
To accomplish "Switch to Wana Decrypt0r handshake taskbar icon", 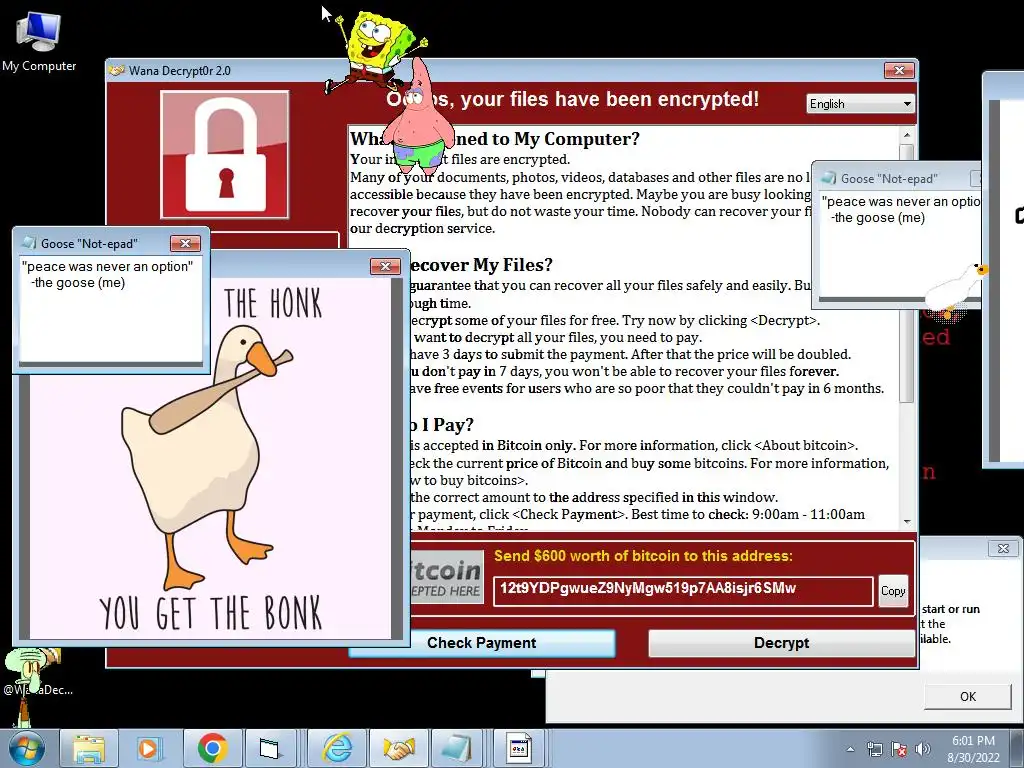I will (x=398, y=749).
